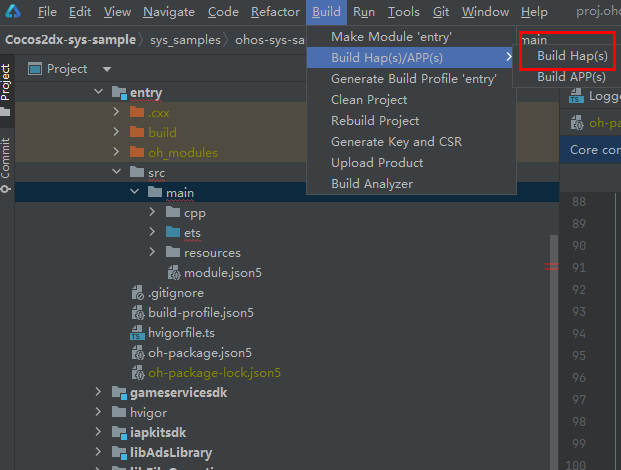Screen dimensions: 621x470
Task: Select Generate Build Profile 'entry'
Action: [x=411, y=79]
